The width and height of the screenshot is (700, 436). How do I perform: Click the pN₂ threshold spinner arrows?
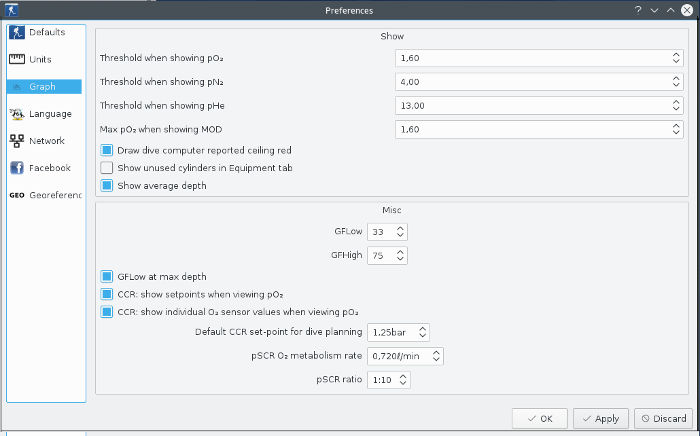tap(676, 82)
